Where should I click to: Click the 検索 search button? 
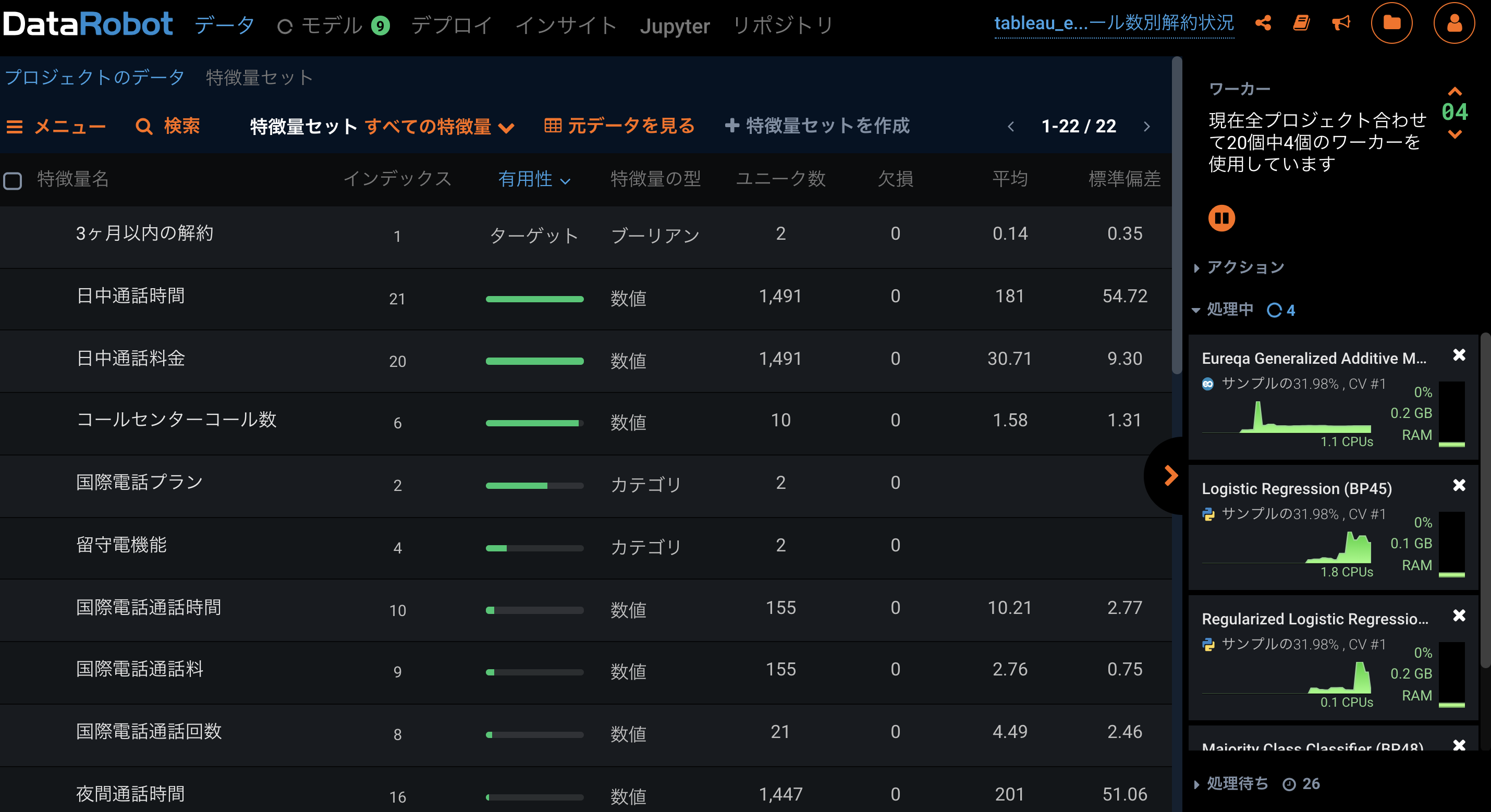(168, 126)
